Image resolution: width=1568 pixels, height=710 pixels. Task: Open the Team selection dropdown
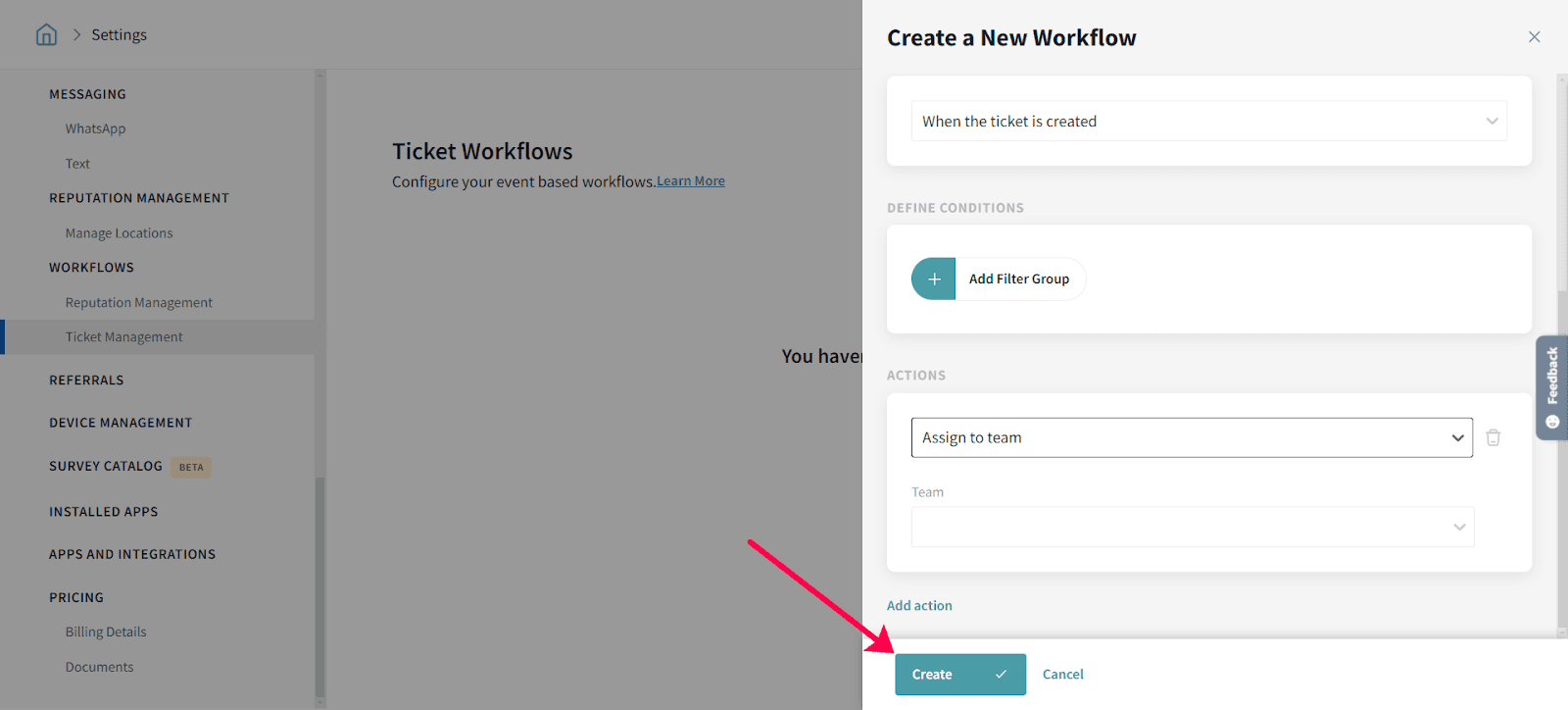pyautogui.click(x=1192, y=528)
